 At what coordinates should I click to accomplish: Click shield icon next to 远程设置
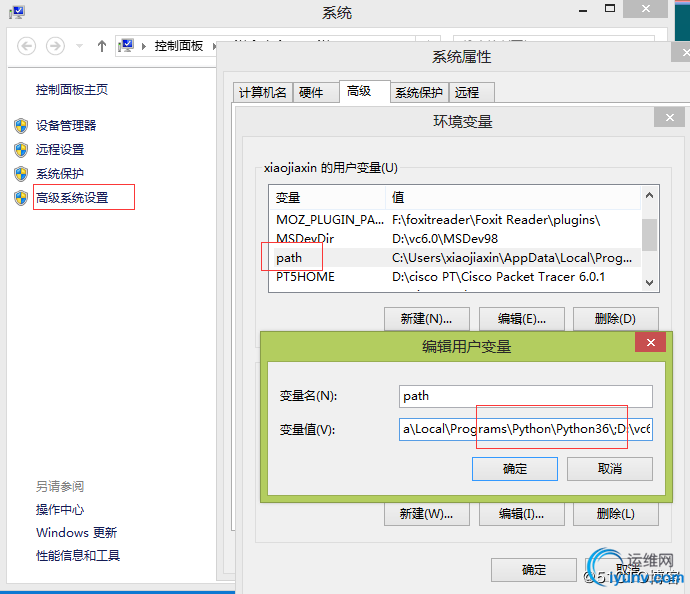coord(21,150)
